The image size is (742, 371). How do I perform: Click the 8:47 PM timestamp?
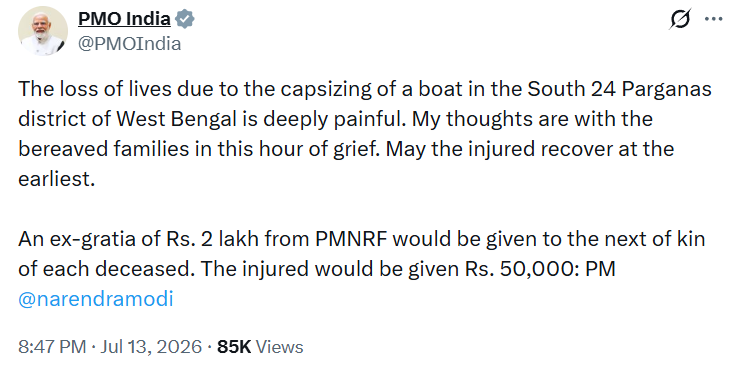pos(52,347)
